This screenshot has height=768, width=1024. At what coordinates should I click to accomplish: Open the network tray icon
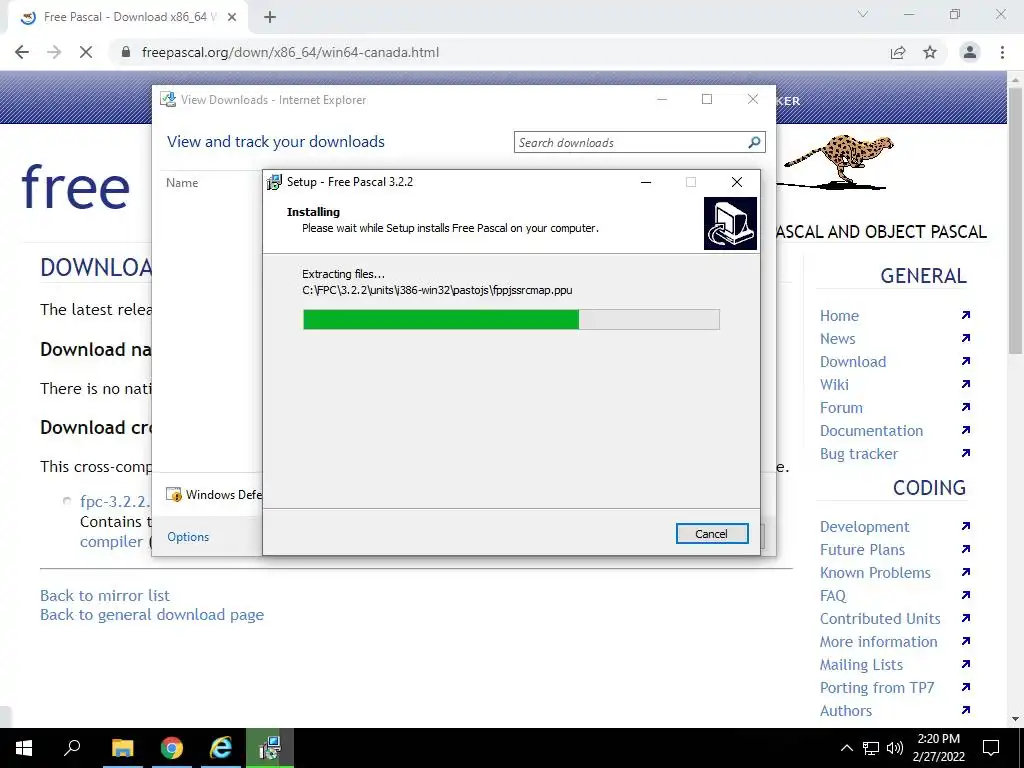click(x=871, y=748)
